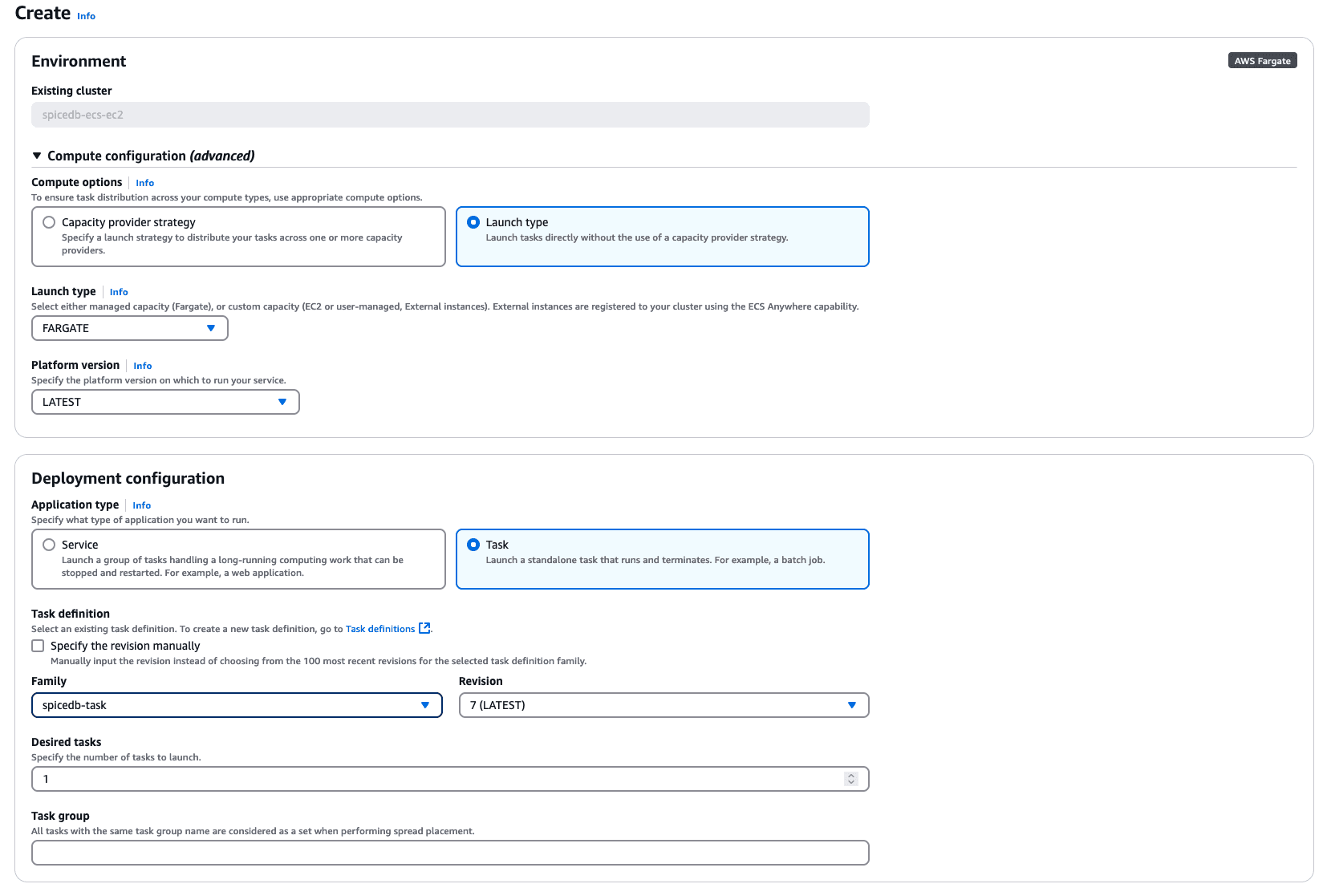View Info for Launch type label
1327x896 pixels.
(x=119, y=292)
